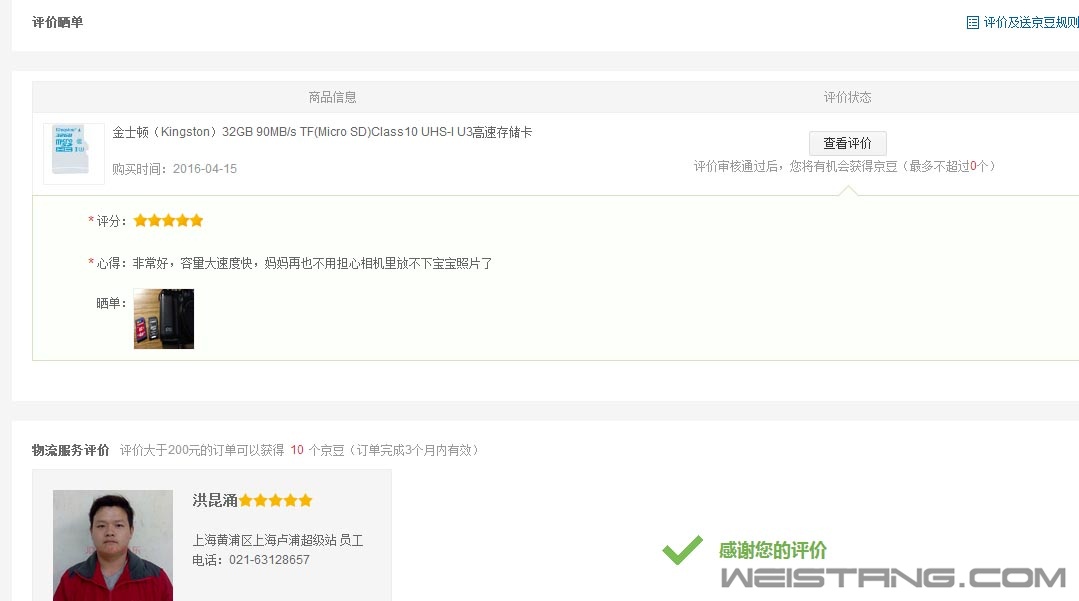Click the 查看评价 button
The image size is (1079, 601).
847,143
